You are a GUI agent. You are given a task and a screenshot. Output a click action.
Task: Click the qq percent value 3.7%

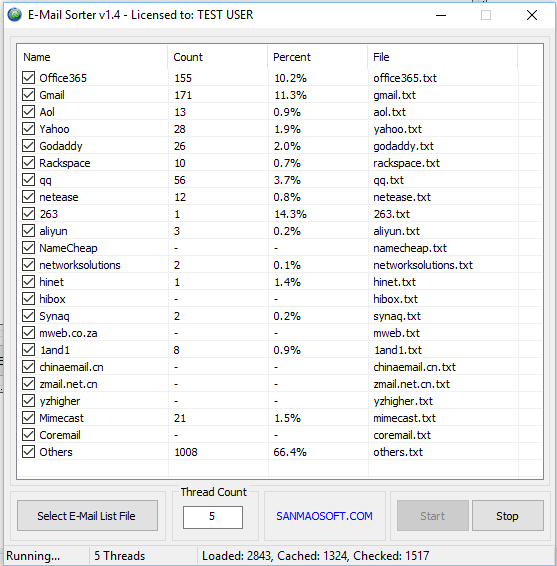tap(287, 180)
